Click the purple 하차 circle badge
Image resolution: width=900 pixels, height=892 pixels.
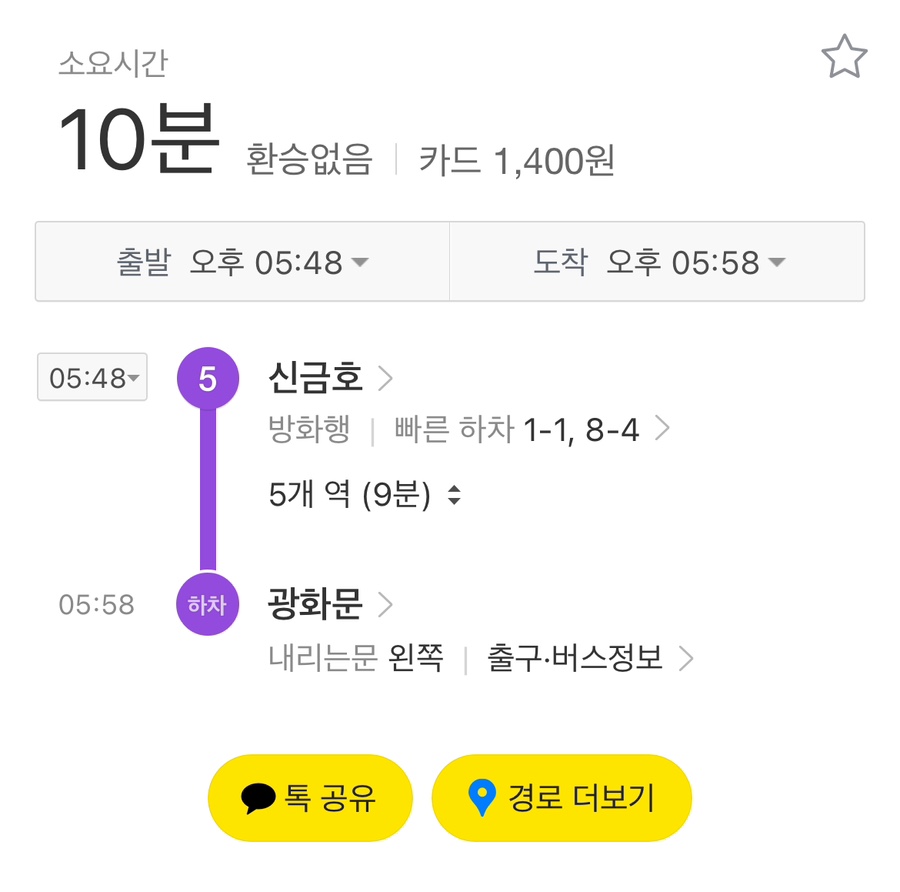[208, 604]
